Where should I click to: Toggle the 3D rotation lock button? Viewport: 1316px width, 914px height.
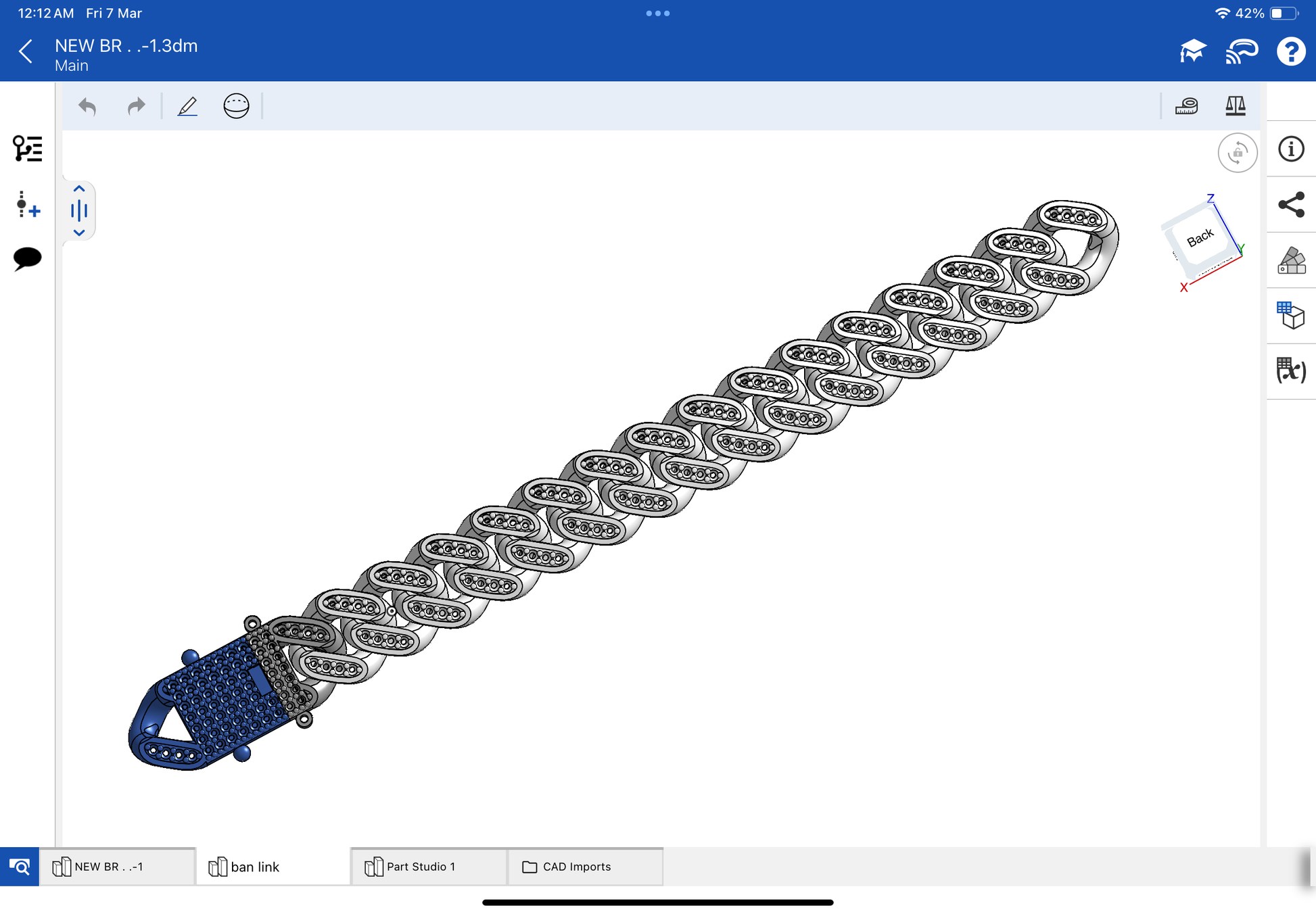coord(1237,153)
